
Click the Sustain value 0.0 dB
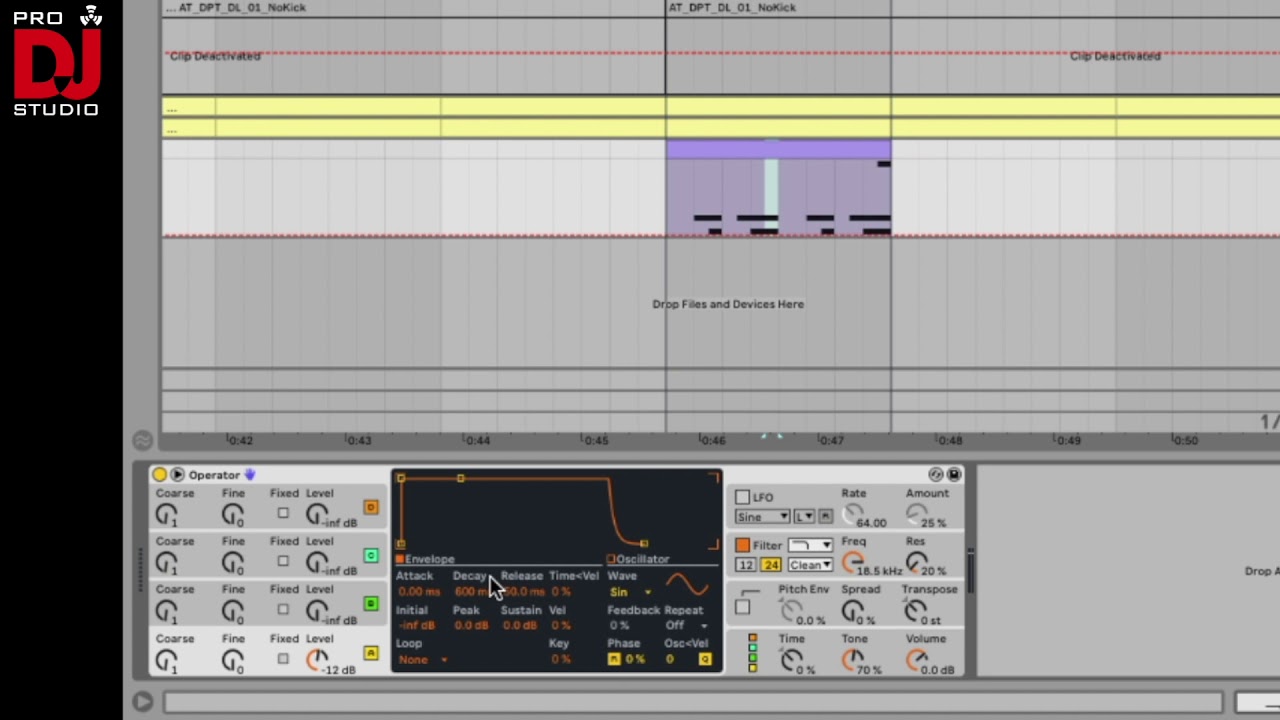tap(519, 626)
